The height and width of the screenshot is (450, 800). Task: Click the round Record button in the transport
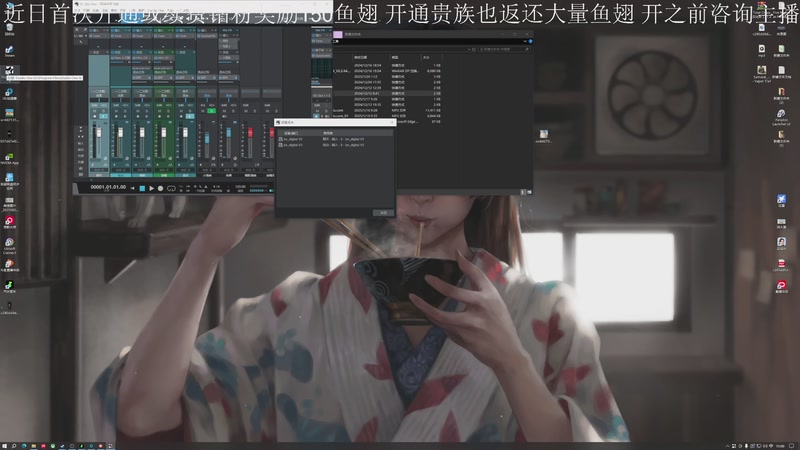point(160,188)
